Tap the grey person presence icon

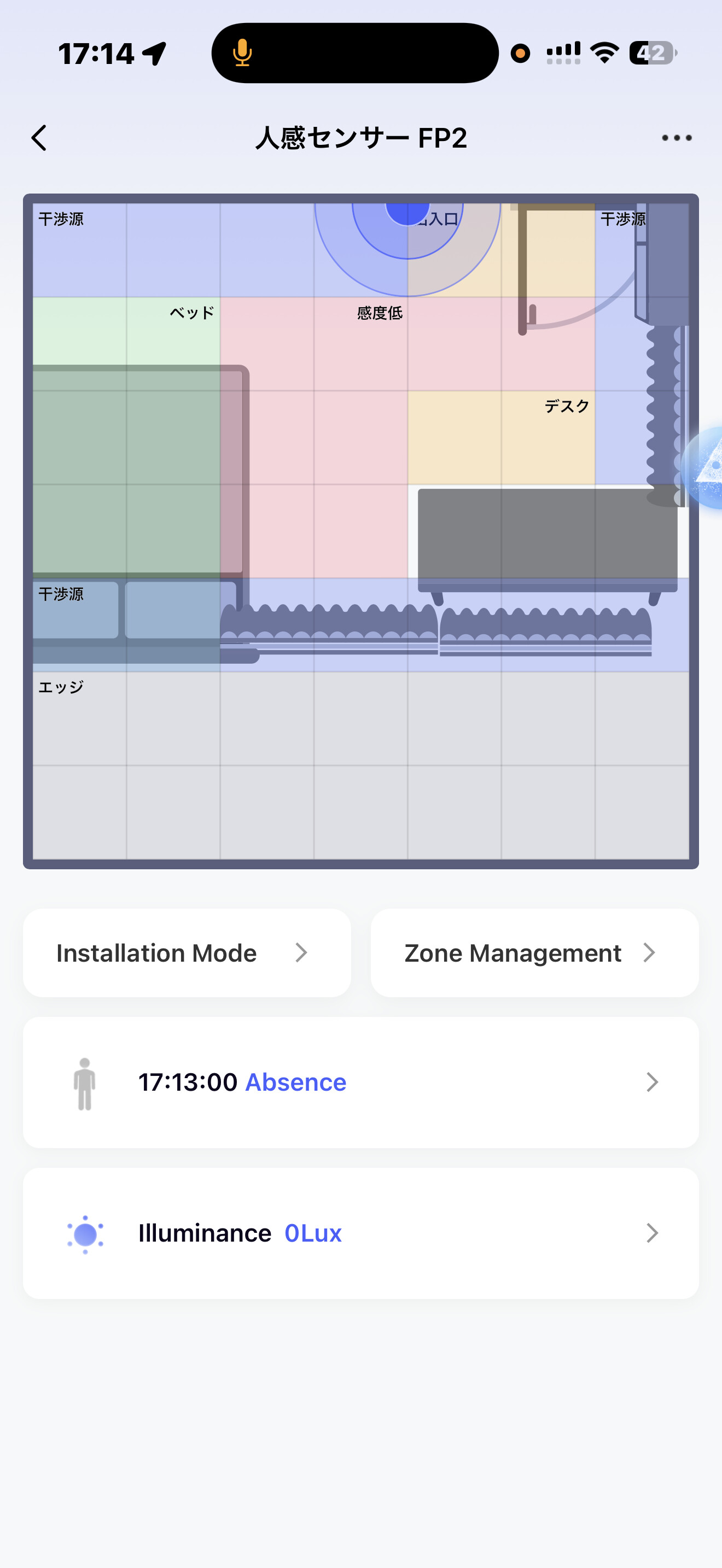pyautogui.click(x=85, y=1084)
